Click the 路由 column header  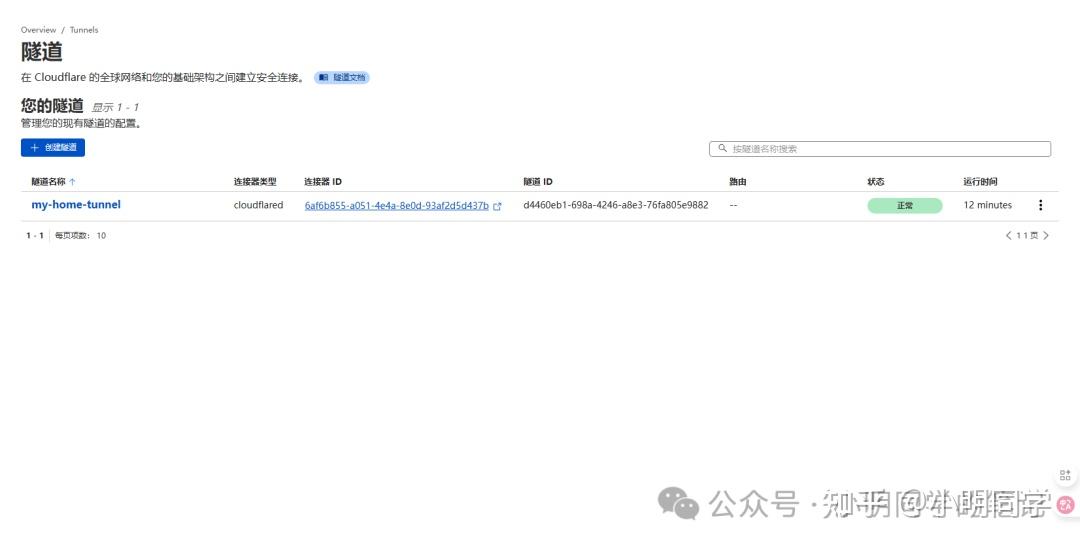click(x=738, y=182)
